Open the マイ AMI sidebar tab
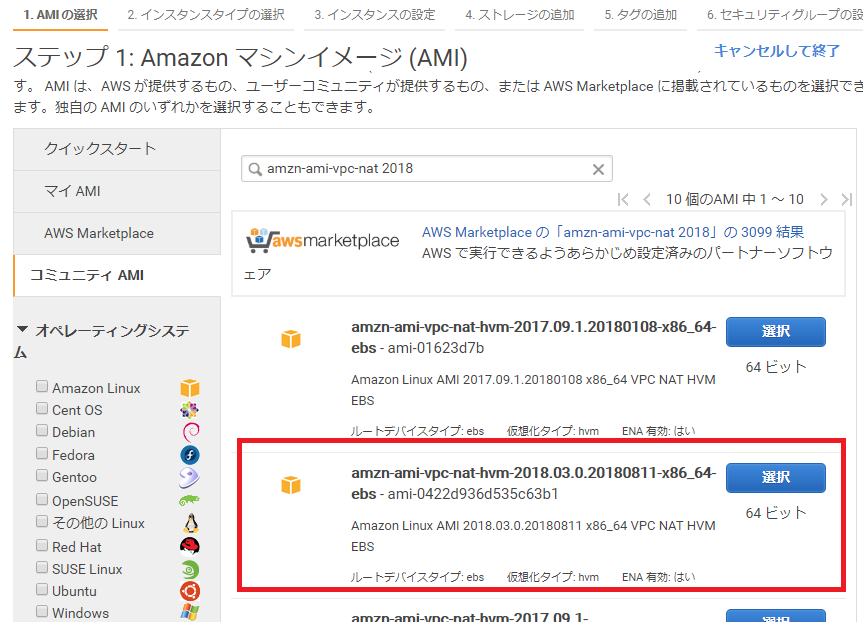 (117, 192)
